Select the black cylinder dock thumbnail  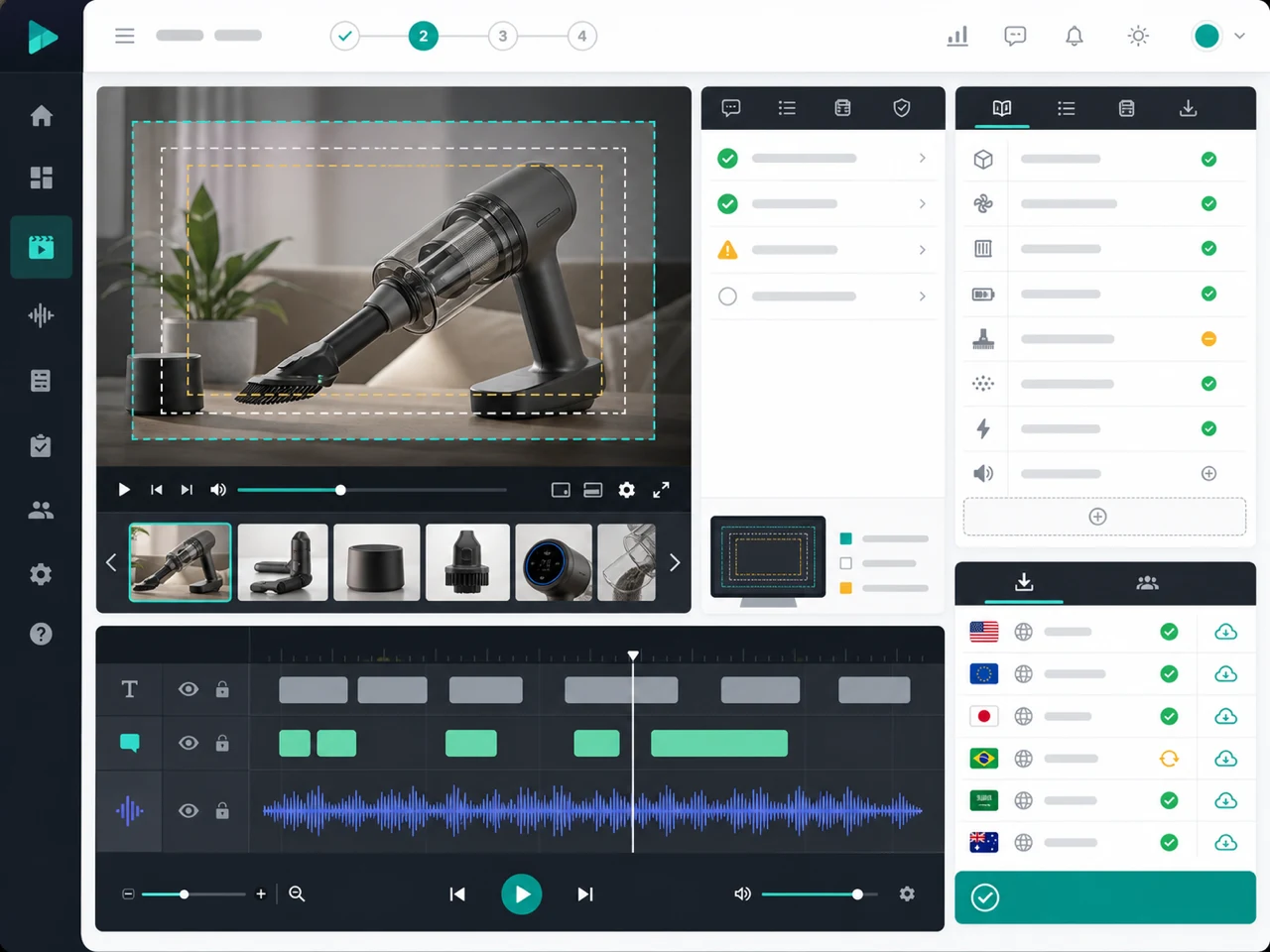(376, 562)
